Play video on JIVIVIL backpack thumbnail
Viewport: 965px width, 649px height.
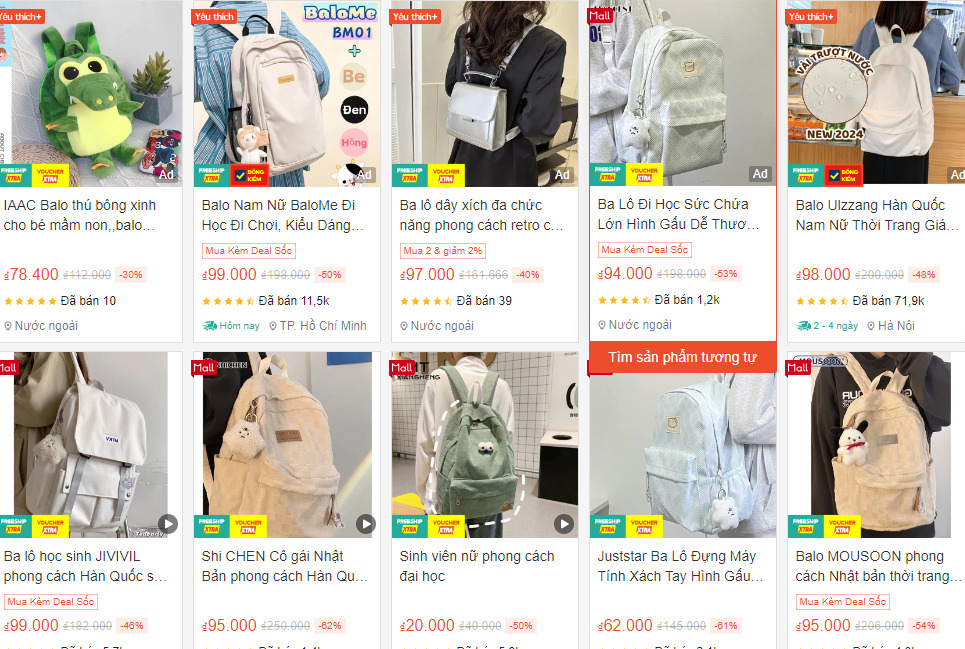(x=168, y=524)
